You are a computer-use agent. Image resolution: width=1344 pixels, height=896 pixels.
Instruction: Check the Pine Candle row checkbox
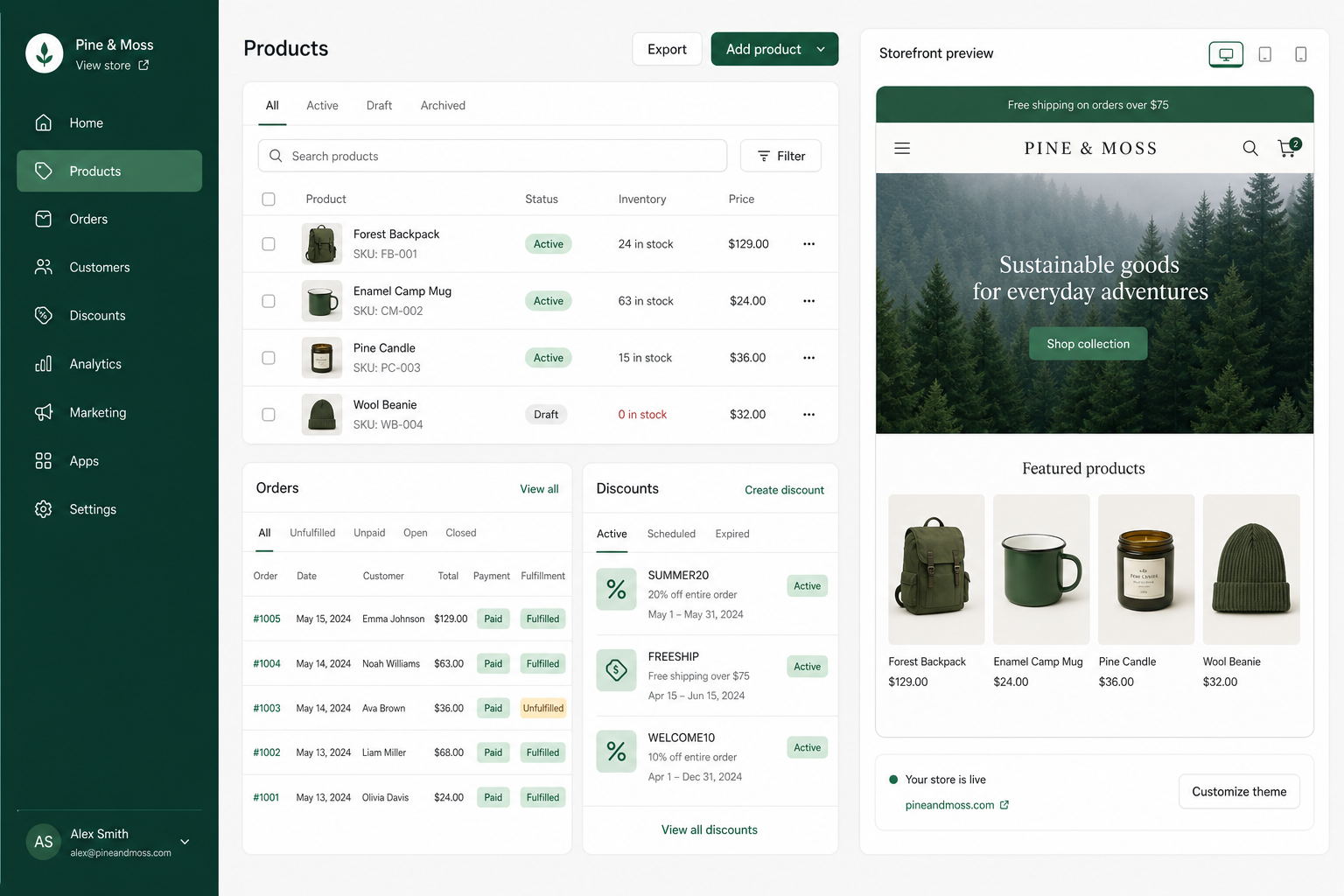[x=269, y=358]
